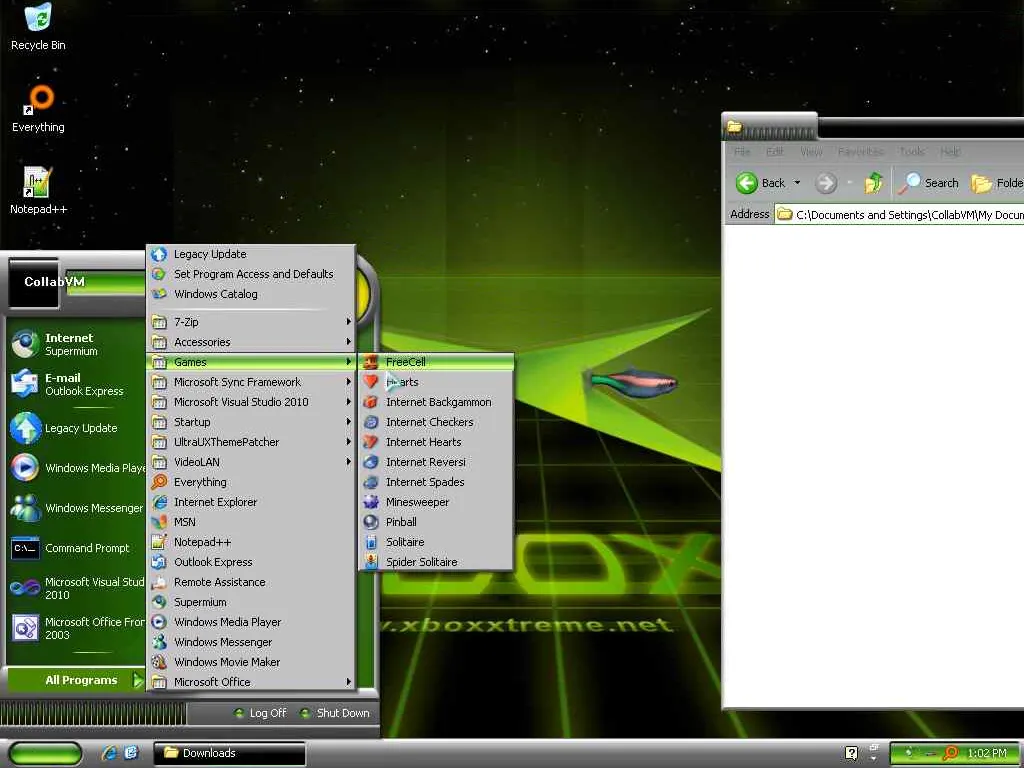Start Internet Hearts from Games list

click(436, 442)
